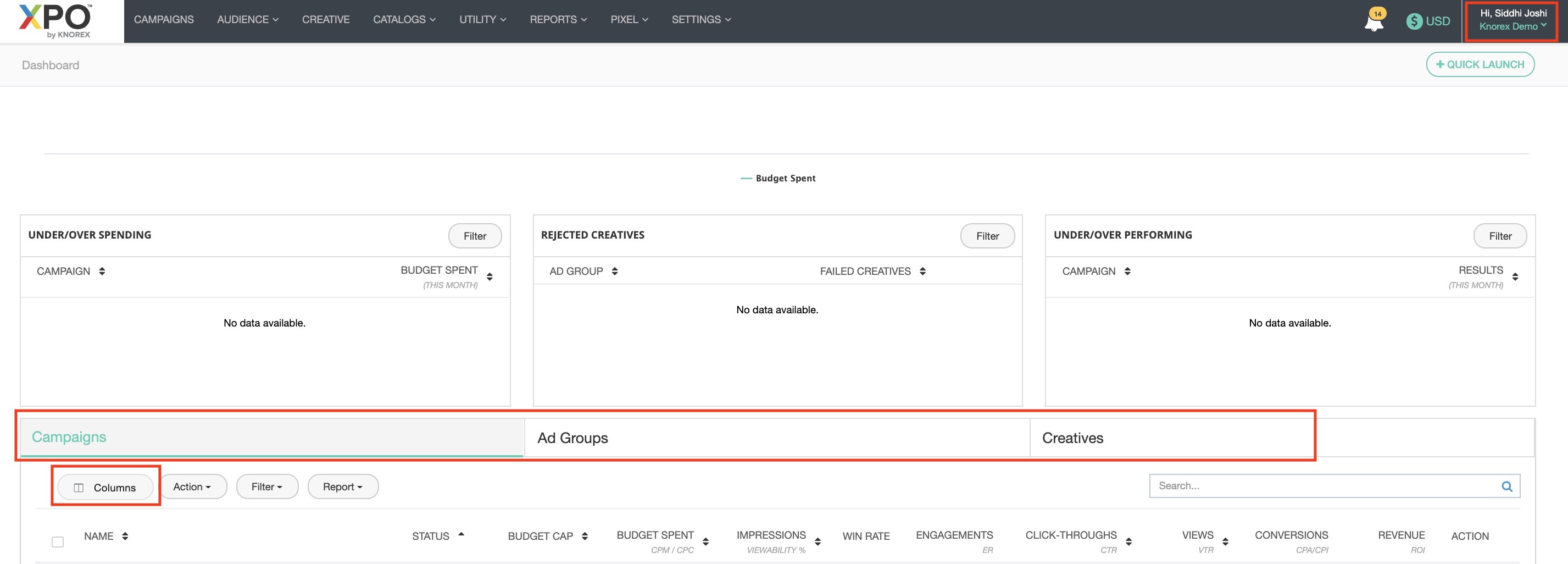The width and height of the screenshot is (1568, 564).
Task: Expand the Pixel menu
Action: 630,19
